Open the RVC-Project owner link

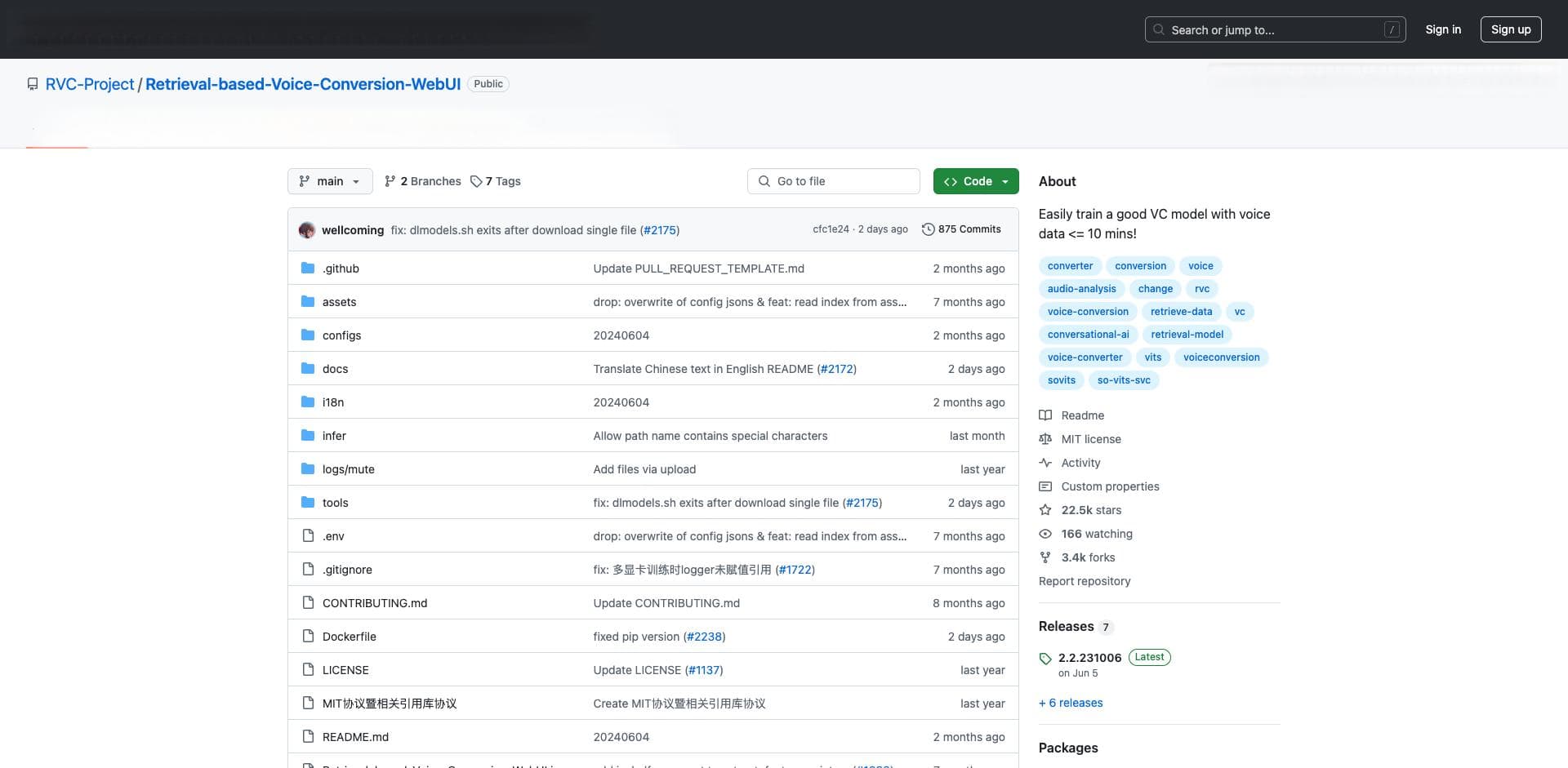click(90, 84)
